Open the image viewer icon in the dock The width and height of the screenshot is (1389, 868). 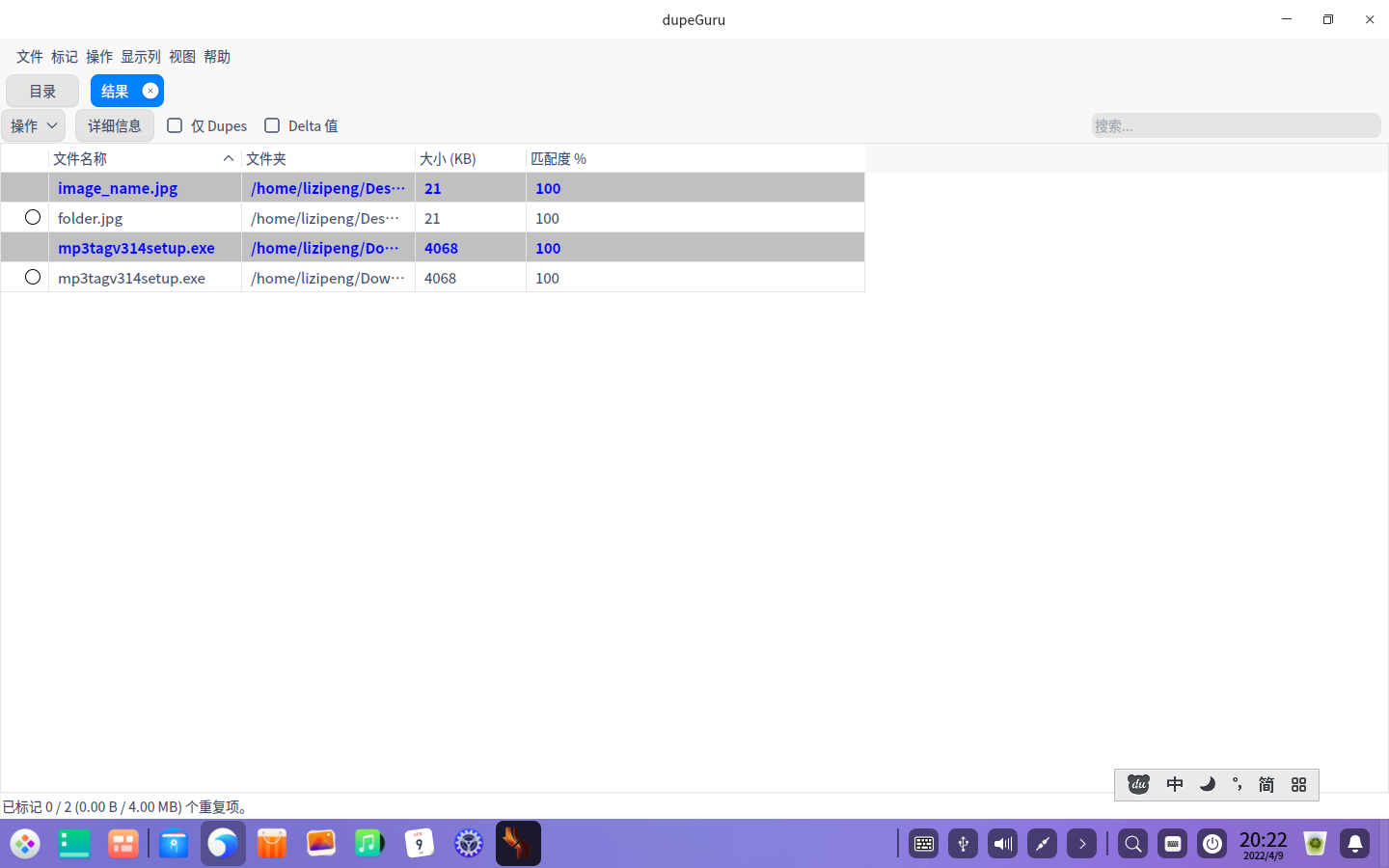[x=321, y=844]
